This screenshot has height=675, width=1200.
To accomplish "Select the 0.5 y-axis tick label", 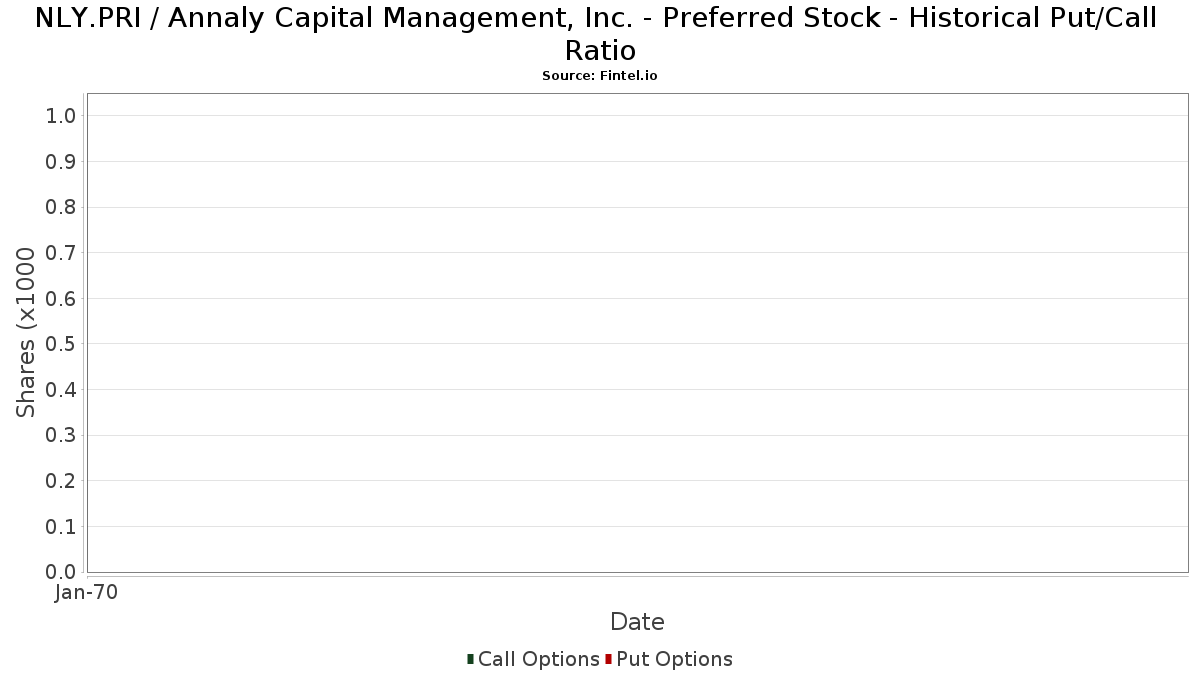I will point(61,344).
